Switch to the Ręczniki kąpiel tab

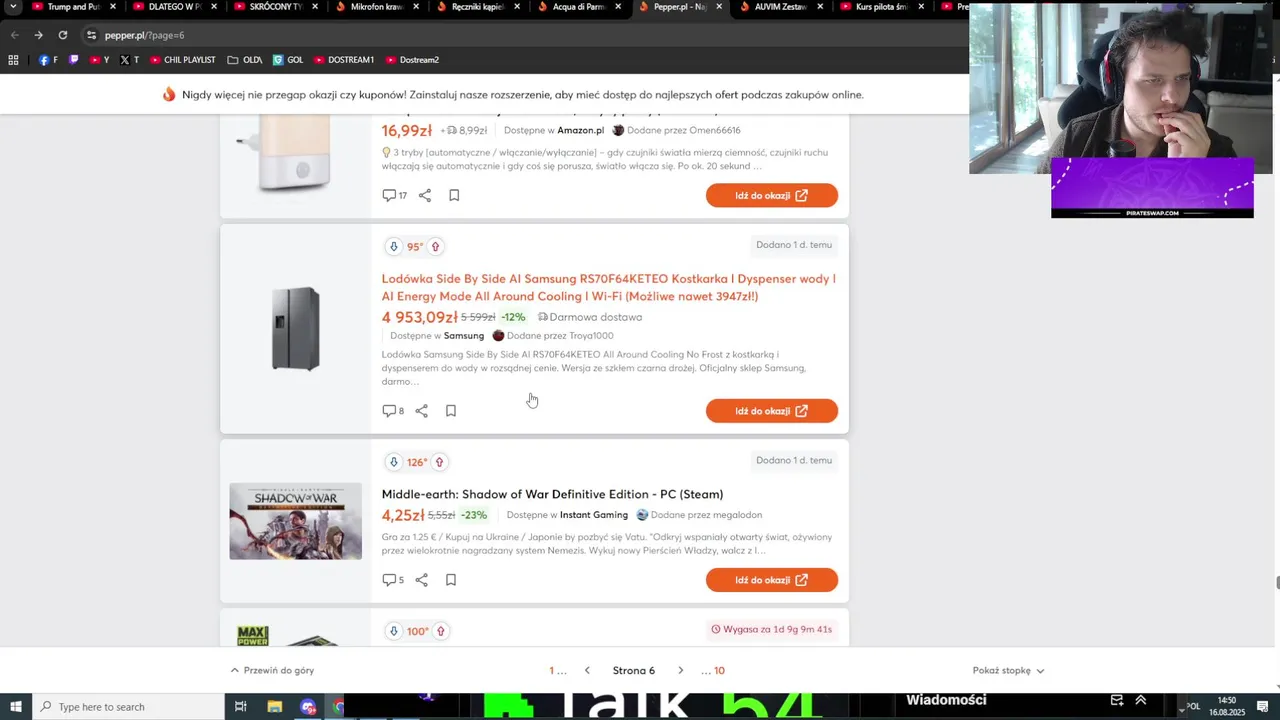(x=478, y=7)
